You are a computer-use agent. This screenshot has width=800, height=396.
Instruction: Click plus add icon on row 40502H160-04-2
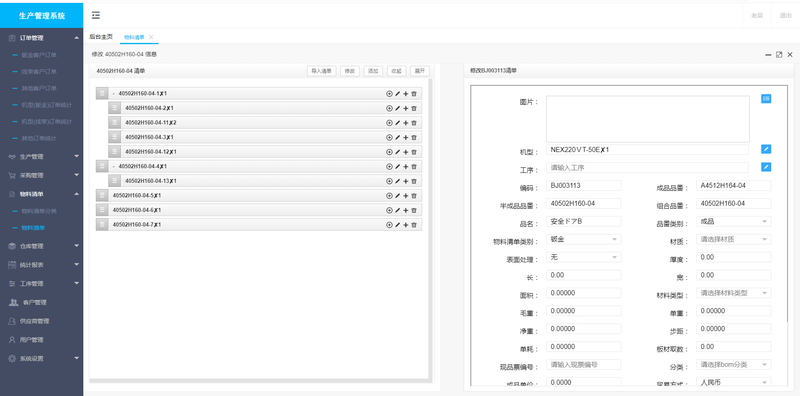point(406,108)
